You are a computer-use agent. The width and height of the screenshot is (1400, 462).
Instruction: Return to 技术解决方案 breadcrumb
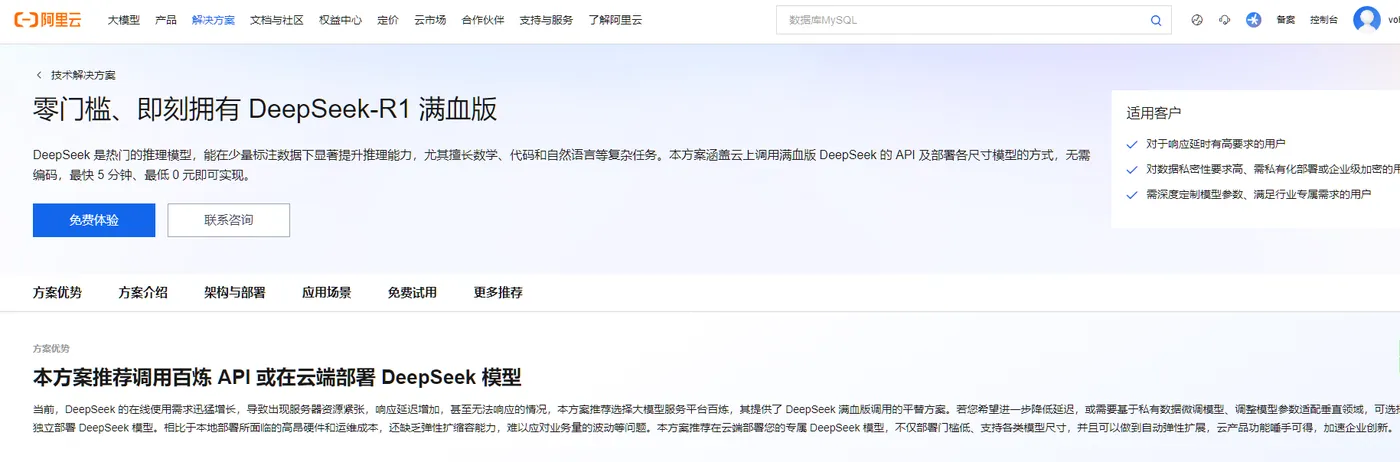pos(83,75)
